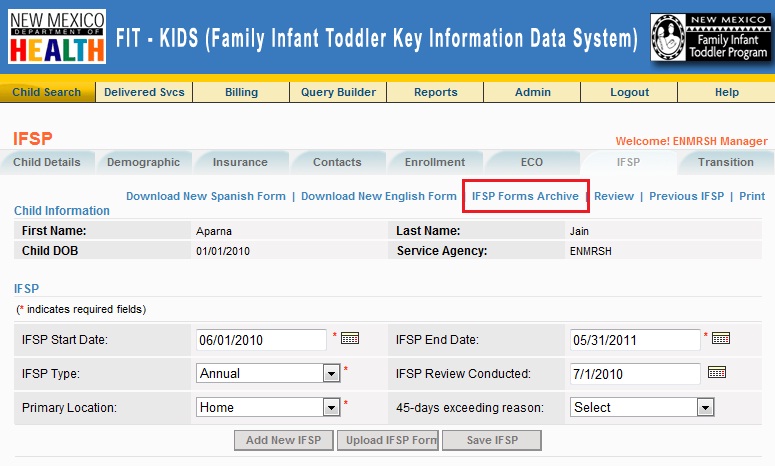The image size is (775, 468).
Task: Switch to the Demographic tab
Action: [143, 163]
